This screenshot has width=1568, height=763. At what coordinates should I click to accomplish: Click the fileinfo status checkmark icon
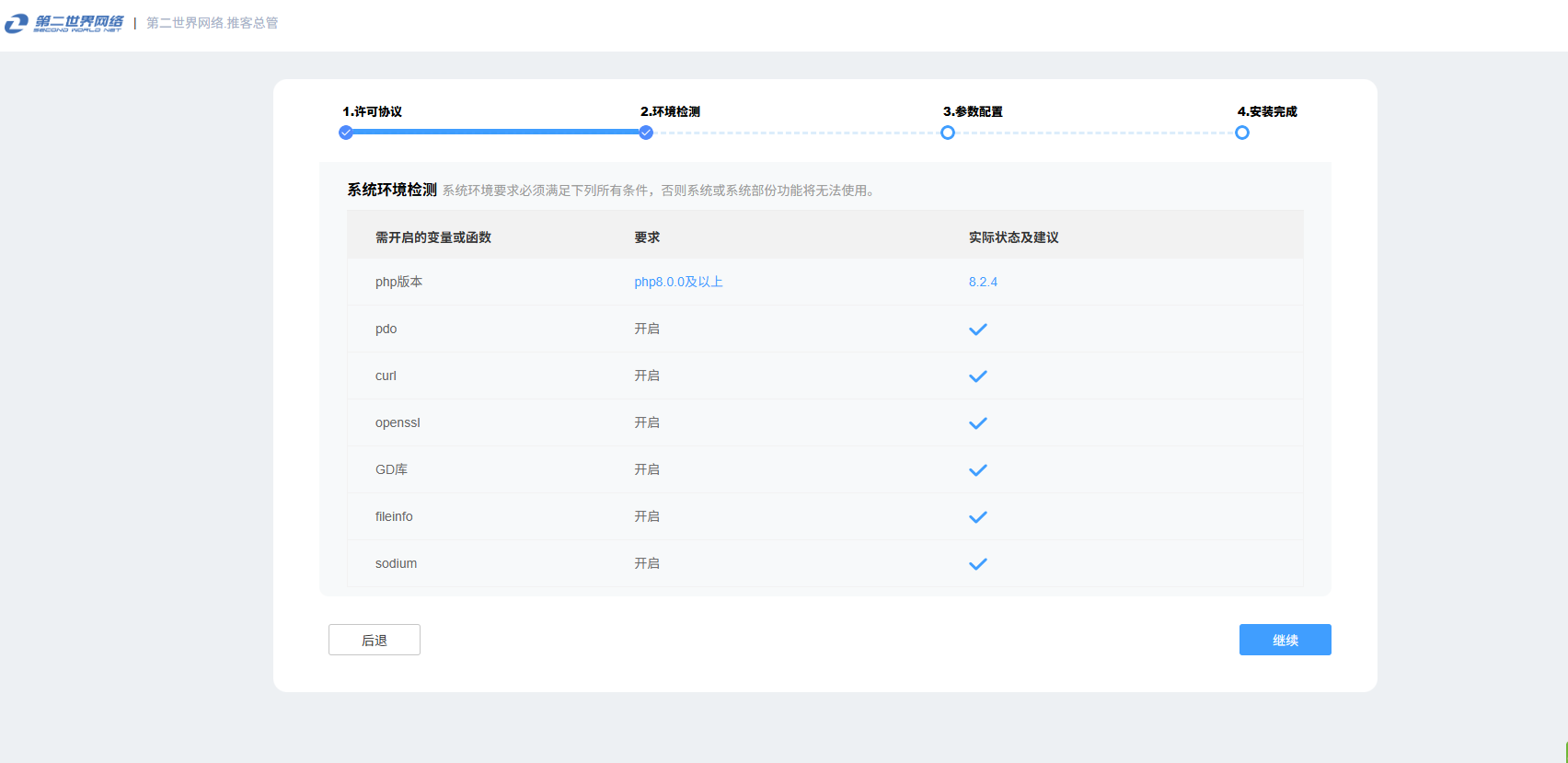click(977, 517)
